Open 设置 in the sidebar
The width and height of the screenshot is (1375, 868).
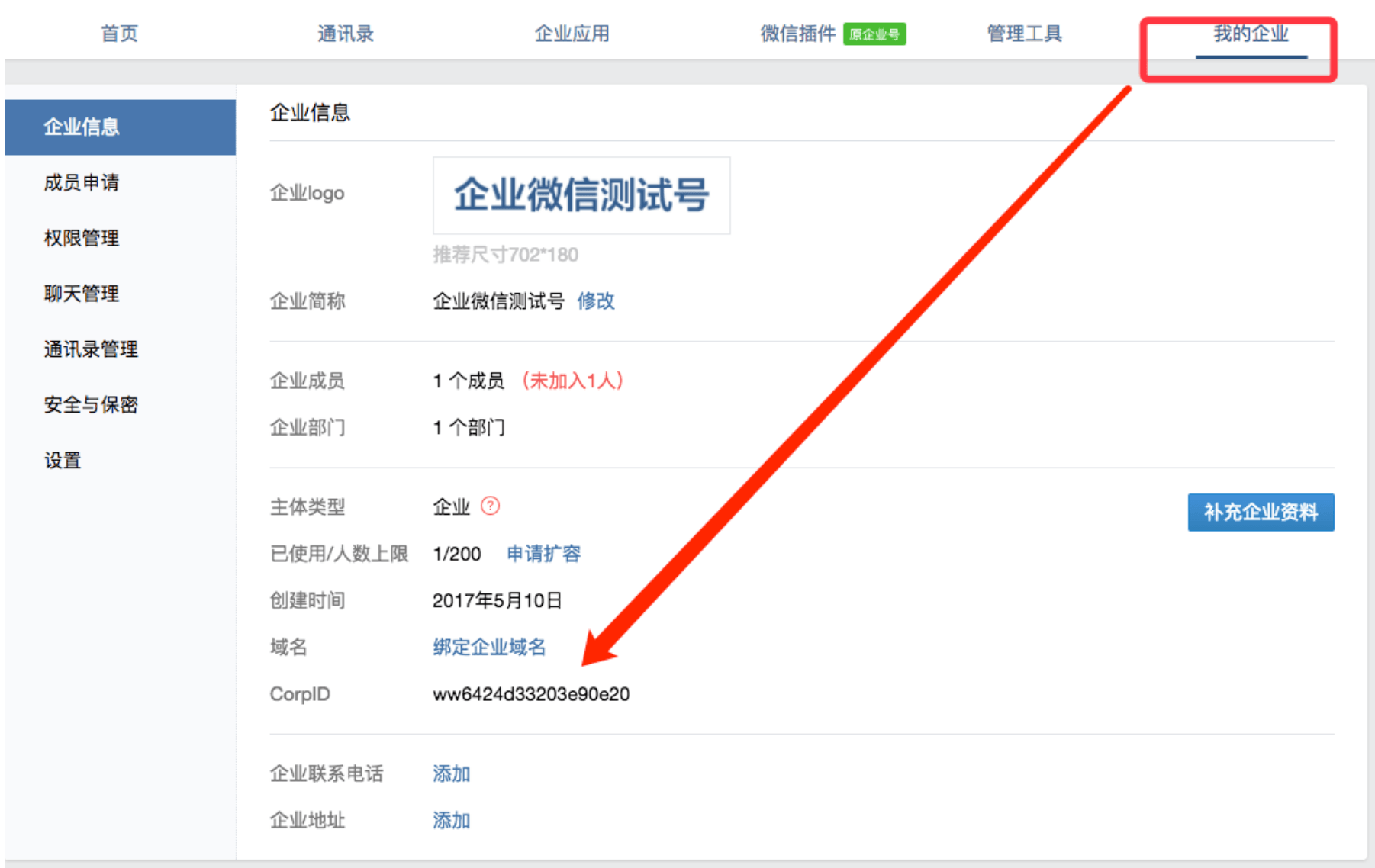(63, 461)
